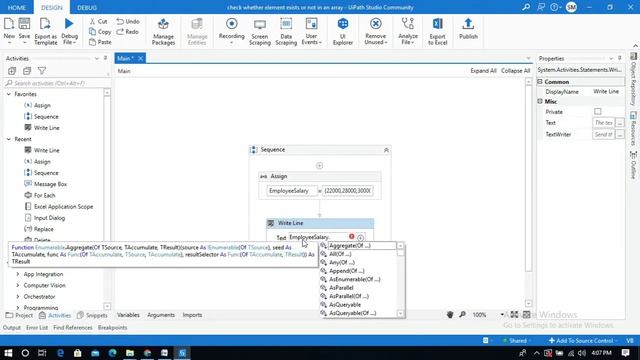Viewport: 640px width, 360px height.
Task: Publish the project
Action: pos(468,29)
